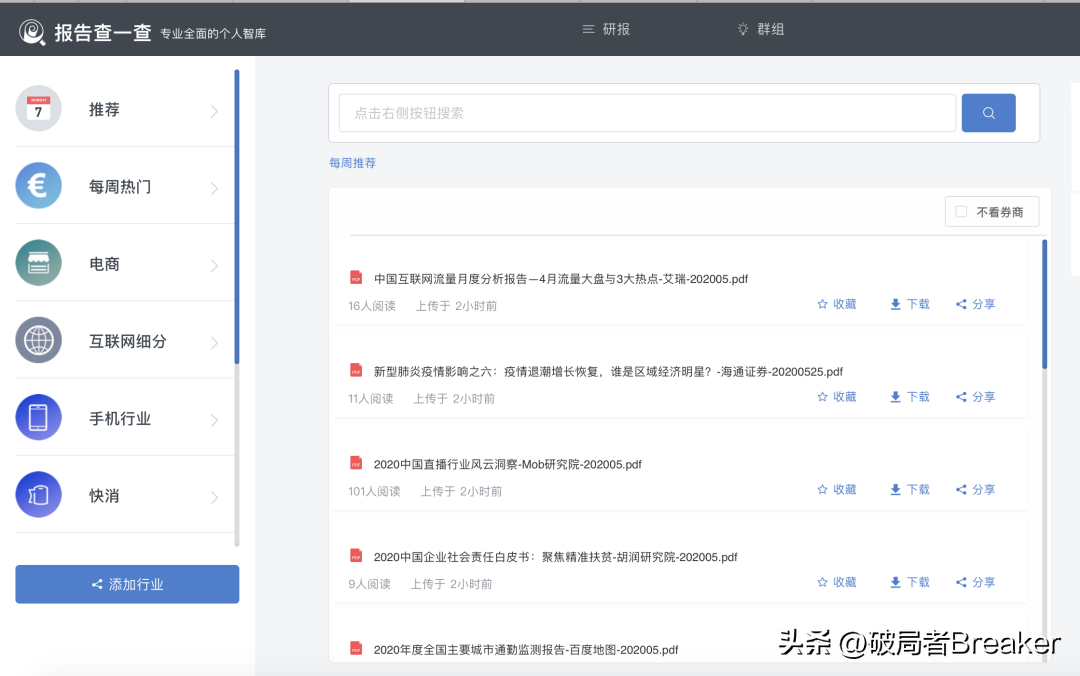The height and width of the screenshot is (676, 1080).
Task: Open the 电商 storefront icon
Action: 38,263
